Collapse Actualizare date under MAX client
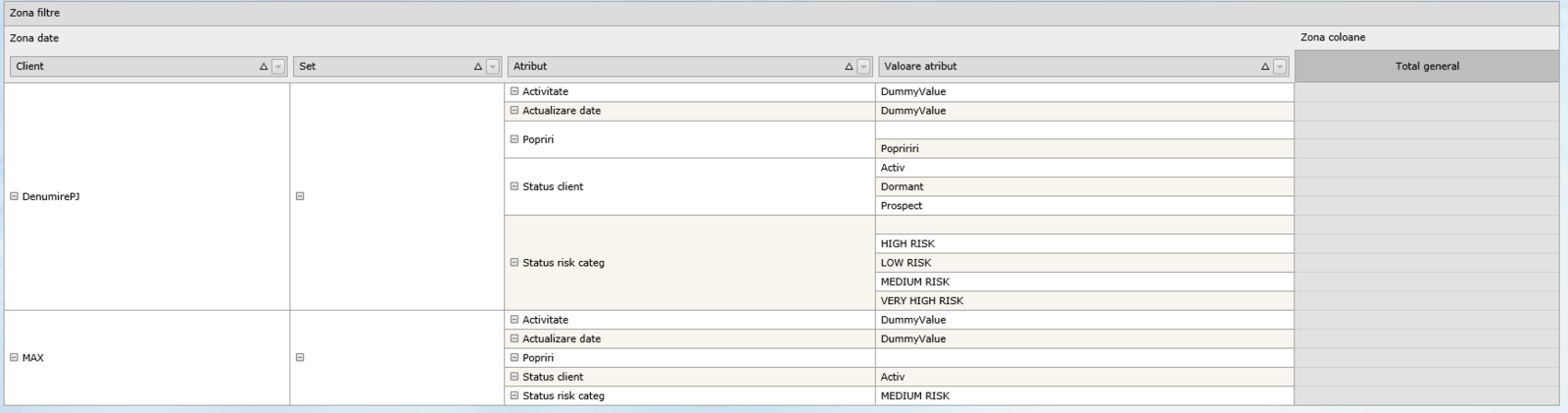1568x413 pixels. (x=514, y=338)
